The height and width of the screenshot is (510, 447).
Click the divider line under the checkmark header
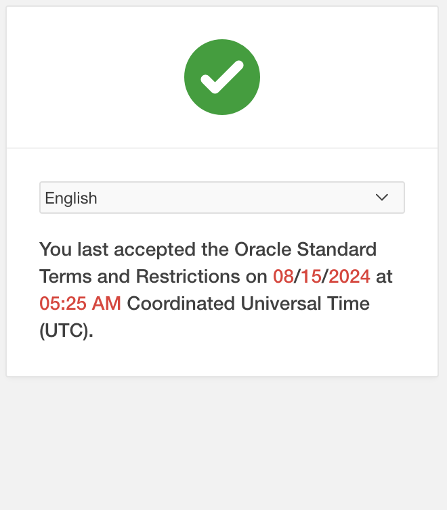(222, 148)
